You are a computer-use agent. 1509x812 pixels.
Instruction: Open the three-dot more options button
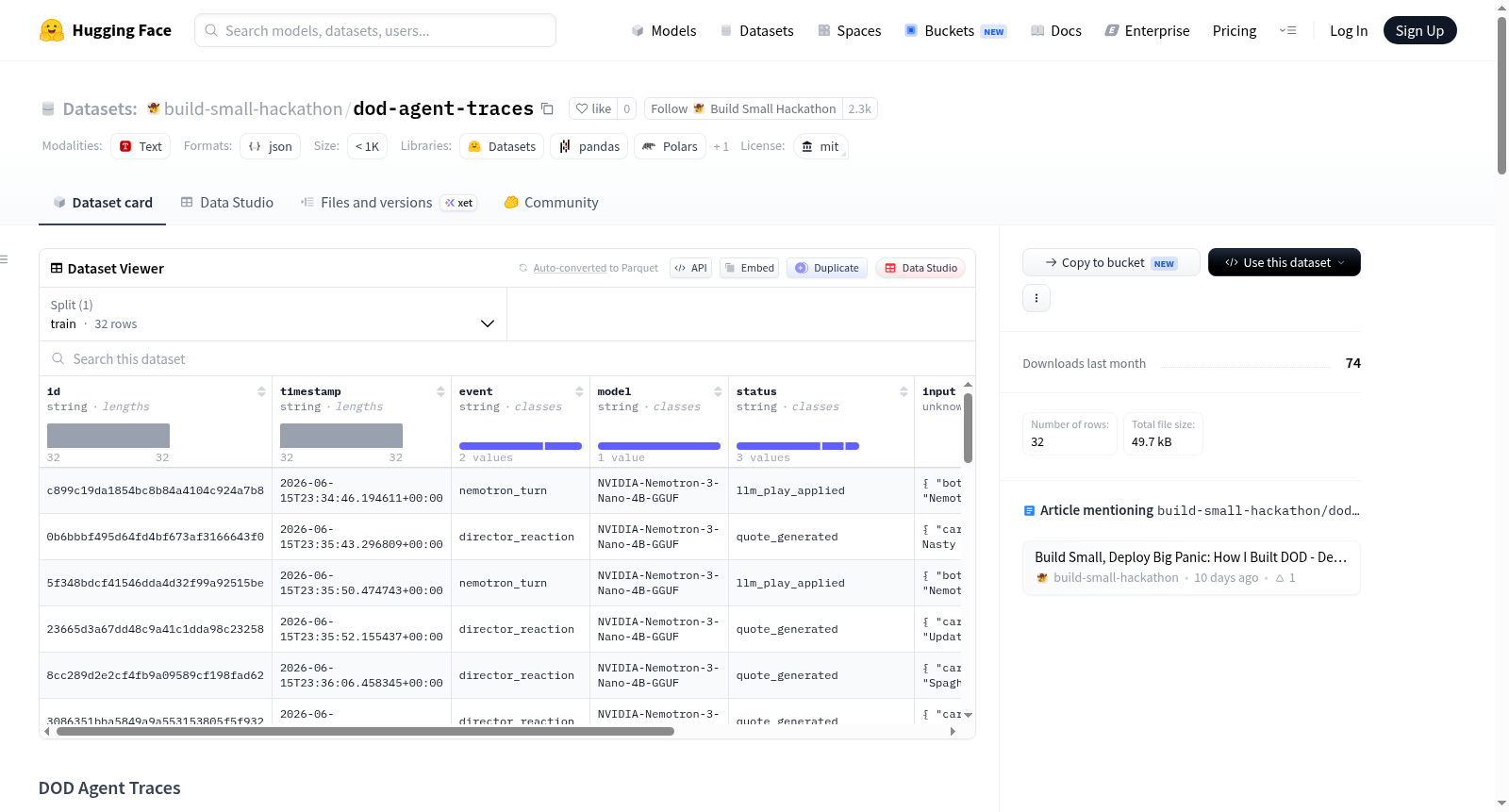click(x=1036, y=298)
